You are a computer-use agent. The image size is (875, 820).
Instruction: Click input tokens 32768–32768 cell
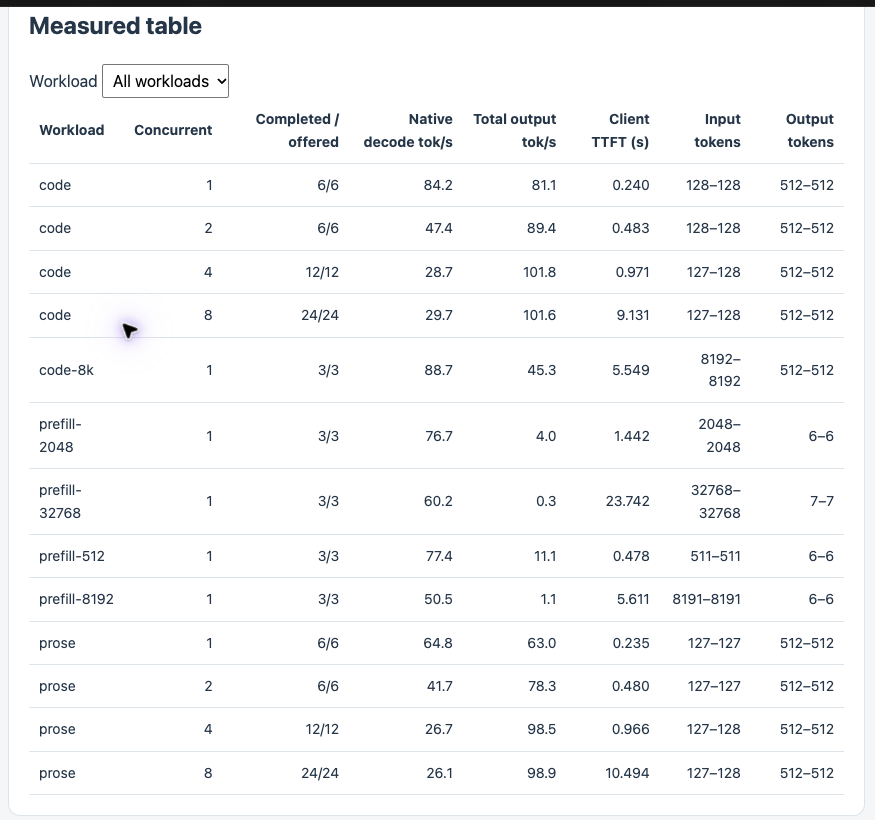[715, 501]
